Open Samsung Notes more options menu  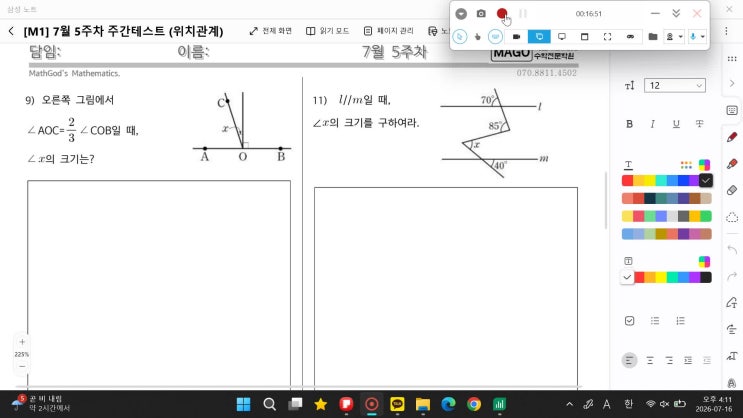[726, 31]
